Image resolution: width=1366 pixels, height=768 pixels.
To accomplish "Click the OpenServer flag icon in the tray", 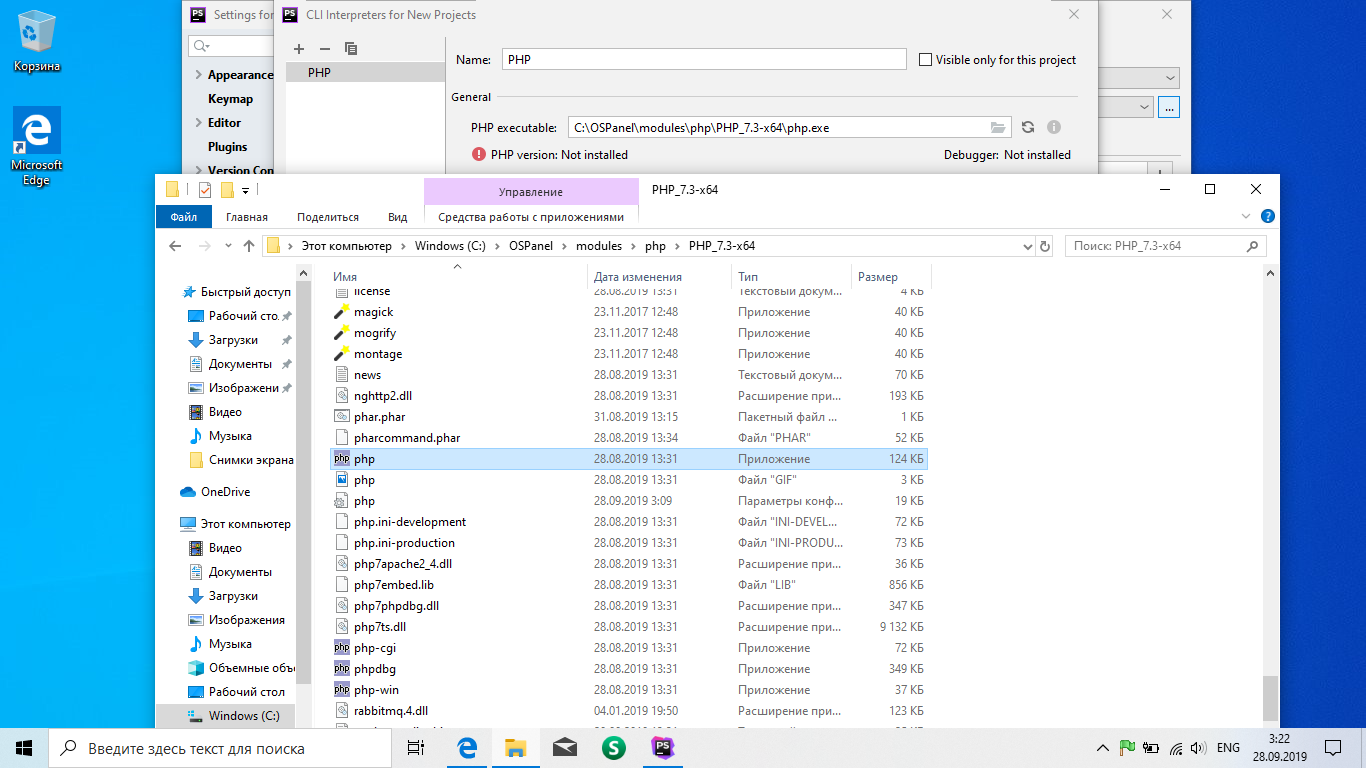I will point(1127,747).
